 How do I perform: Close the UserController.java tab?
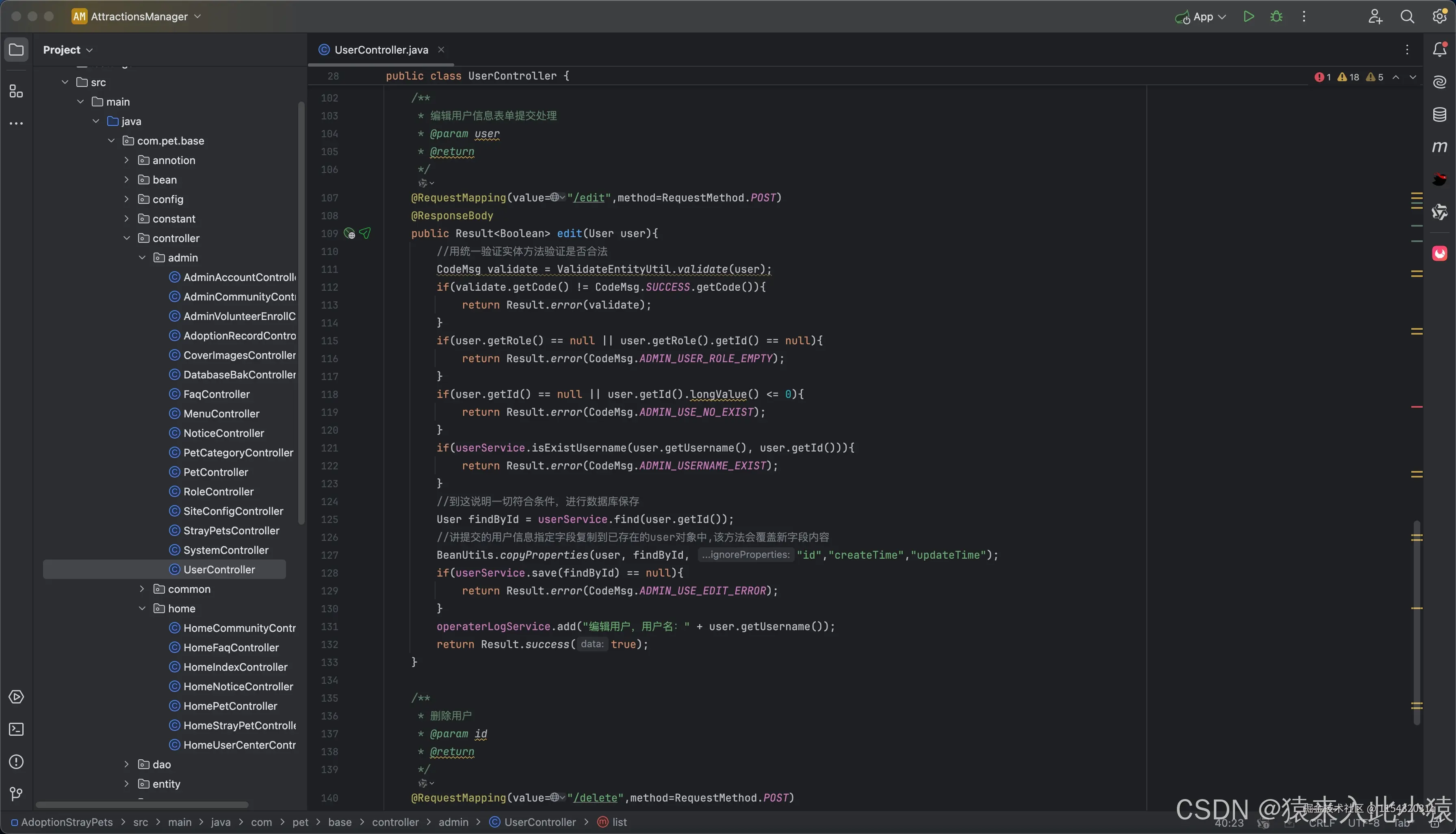tap(441, 50)
